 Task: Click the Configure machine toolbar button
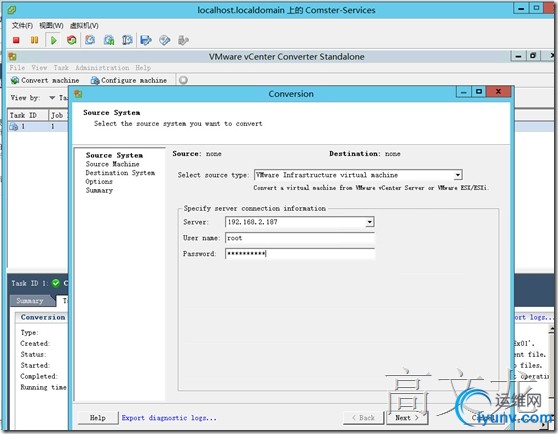128,80
